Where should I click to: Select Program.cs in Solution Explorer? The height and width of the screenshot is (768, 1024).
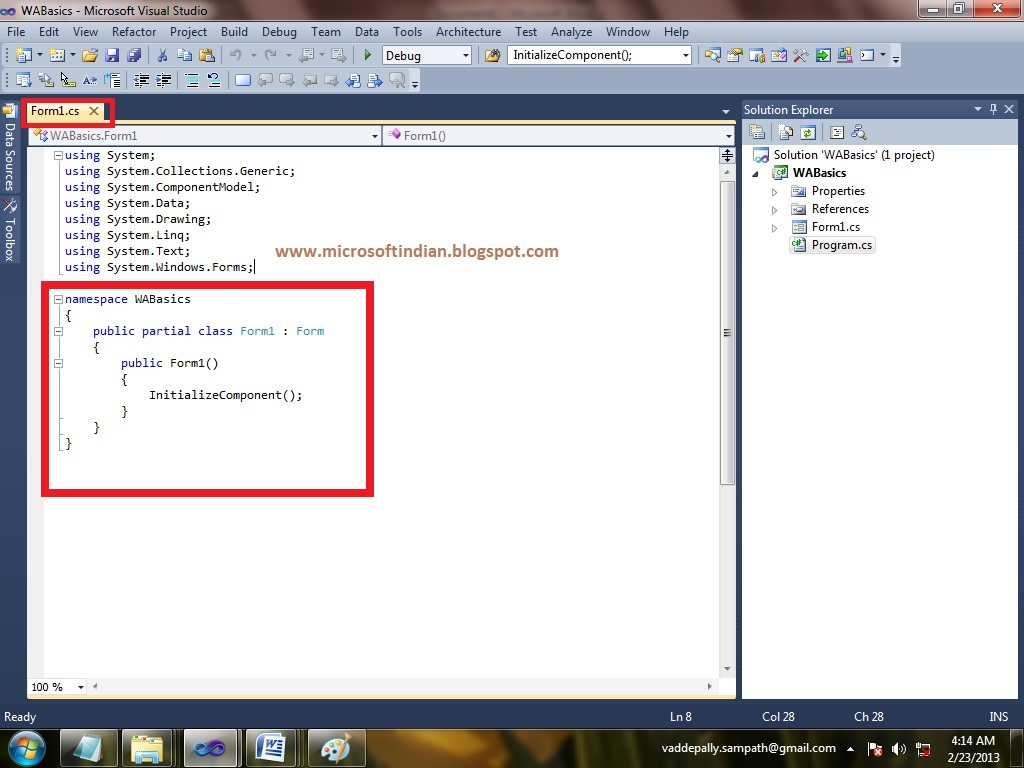(841, 244)
